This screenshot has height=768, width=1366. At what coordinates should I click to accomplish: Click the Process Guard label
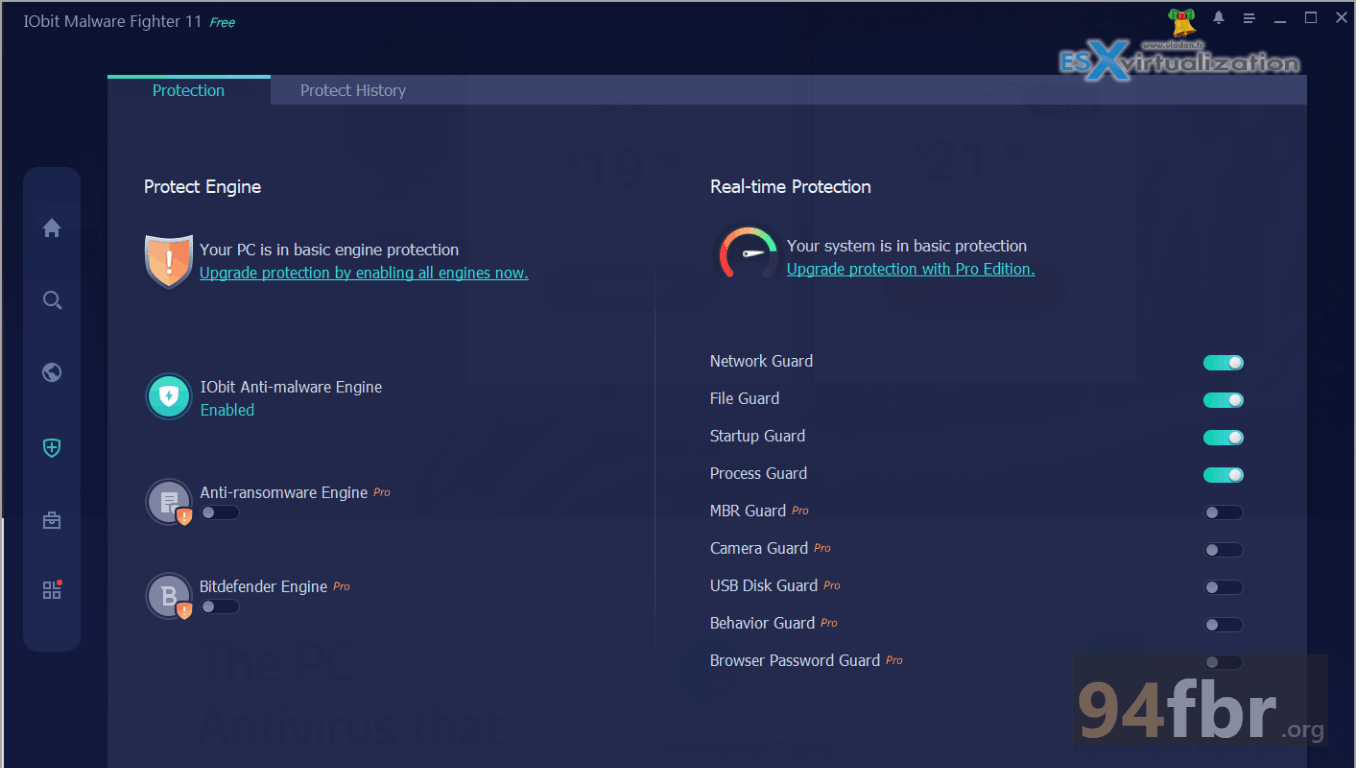[758, 473]
